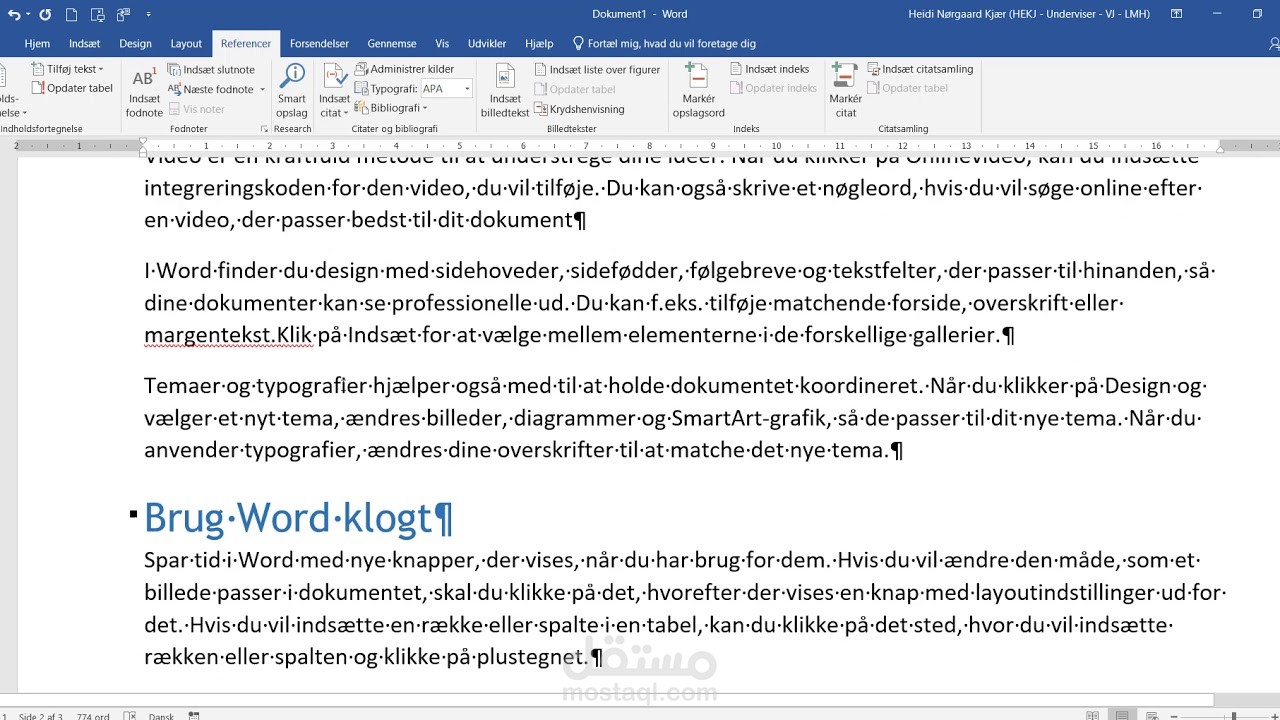Click the zoom slider in status bar
This screenshot has height=720, width=1280.
click(x=1232, y=716)
